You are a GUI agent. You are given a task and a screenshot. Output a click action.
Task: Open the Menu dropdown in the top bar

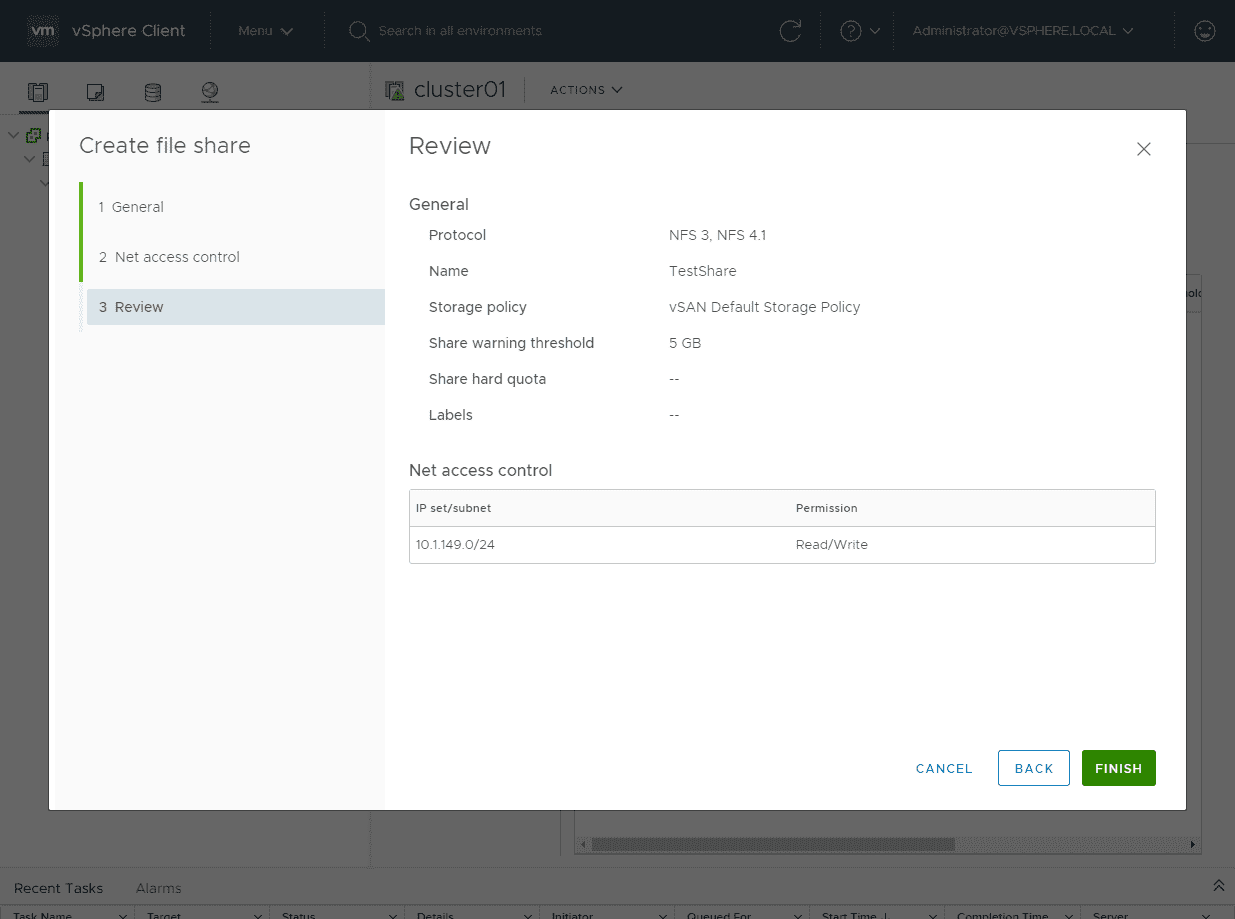[x=264, y=30]
